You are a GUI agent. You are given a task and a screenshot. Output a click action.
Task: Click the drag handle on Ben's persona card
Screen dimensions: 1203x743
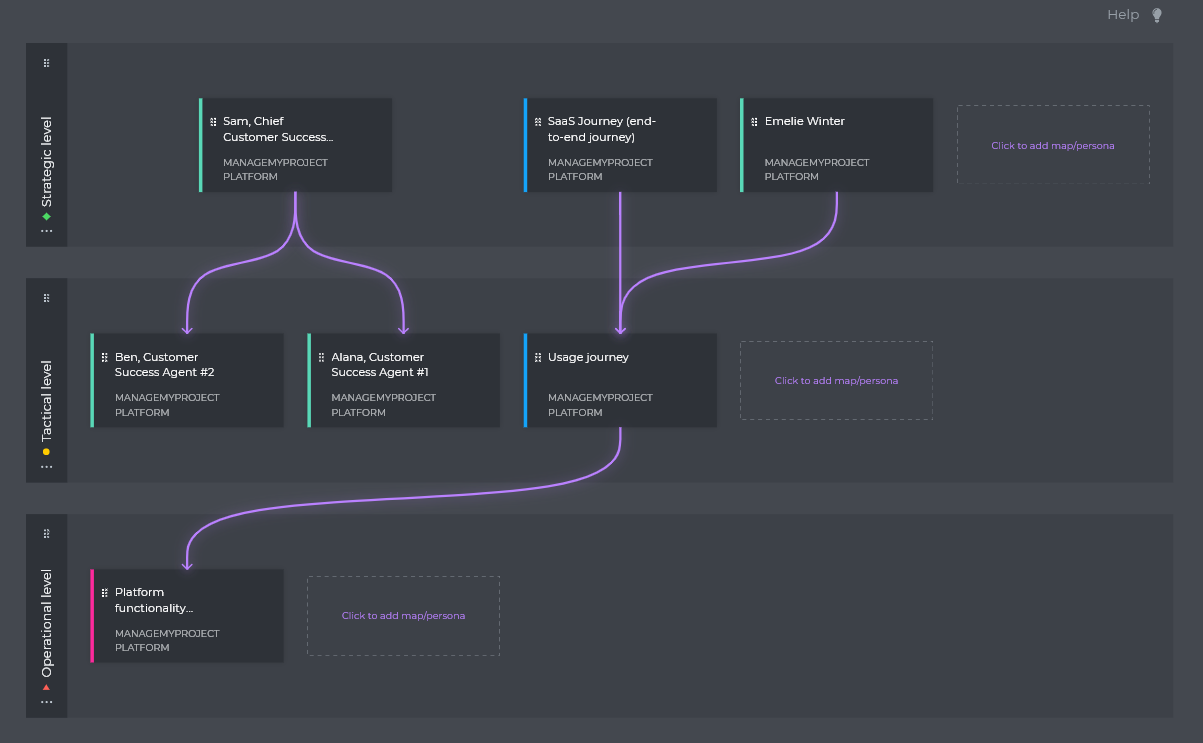tap(103, 357)
